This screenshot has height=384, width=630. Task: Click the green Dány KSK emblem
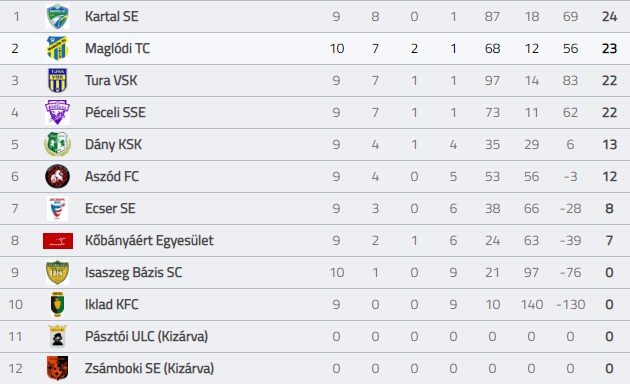point(57,144)
